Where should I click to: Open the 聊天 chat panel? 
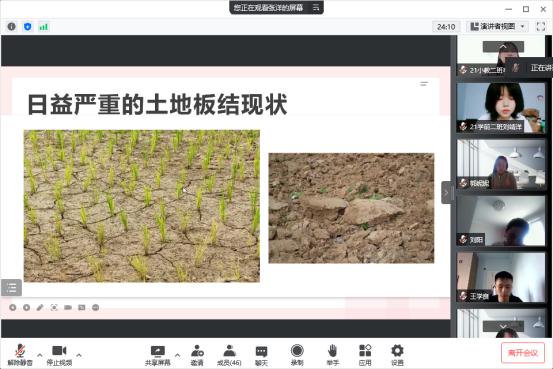(x=261, y=355)
